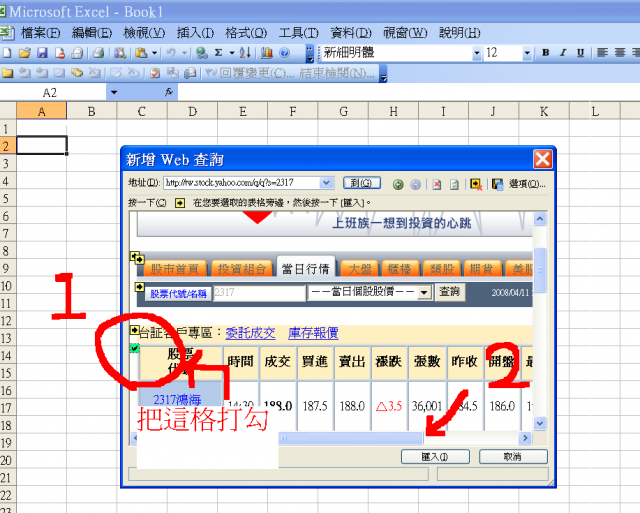Select column F header
The height and width of the screenshot is (513, 640).
click(293, 111)
